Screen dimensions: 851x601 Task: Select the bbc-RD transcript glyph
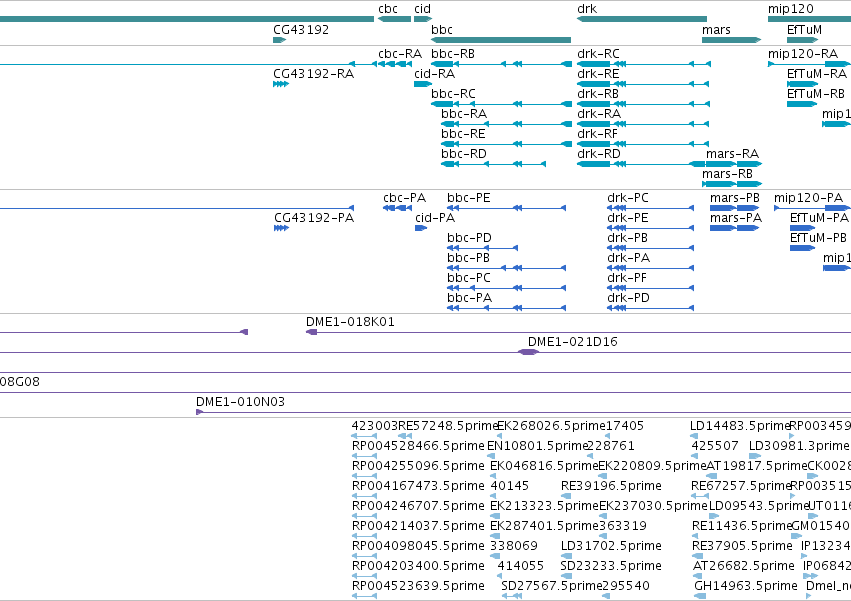[493, 164]
